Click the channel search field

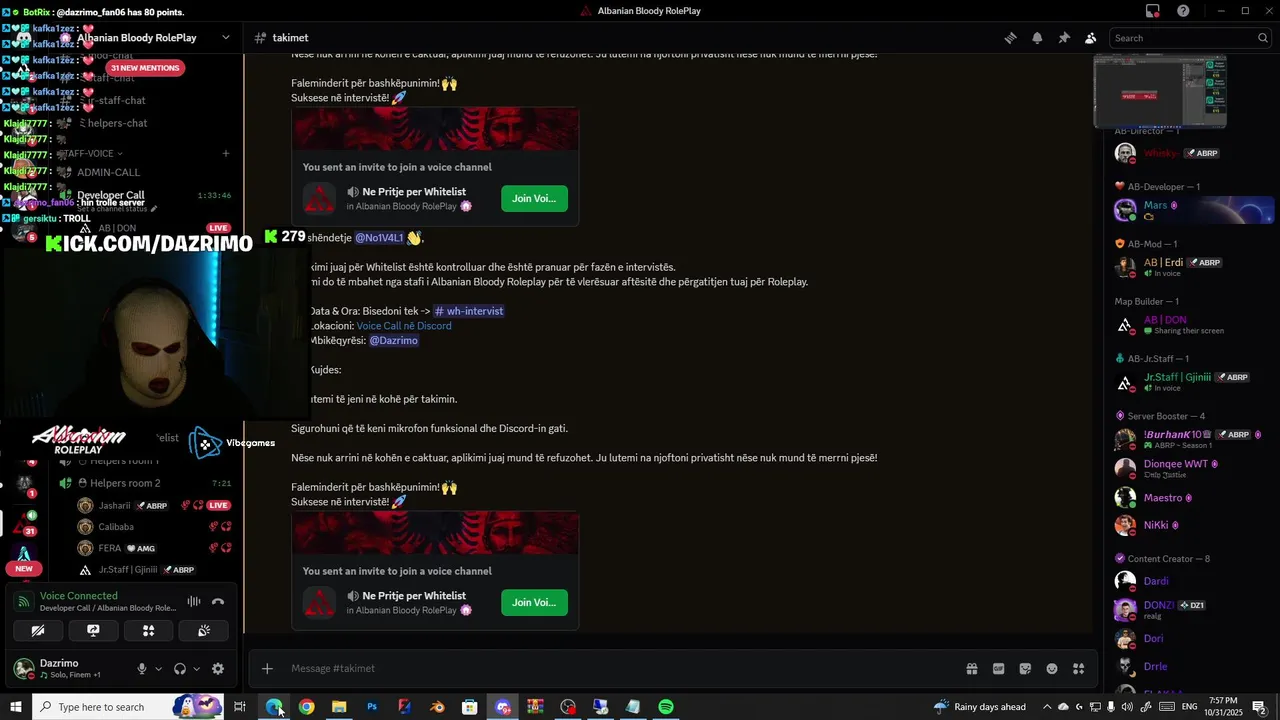coord(1190,38)
